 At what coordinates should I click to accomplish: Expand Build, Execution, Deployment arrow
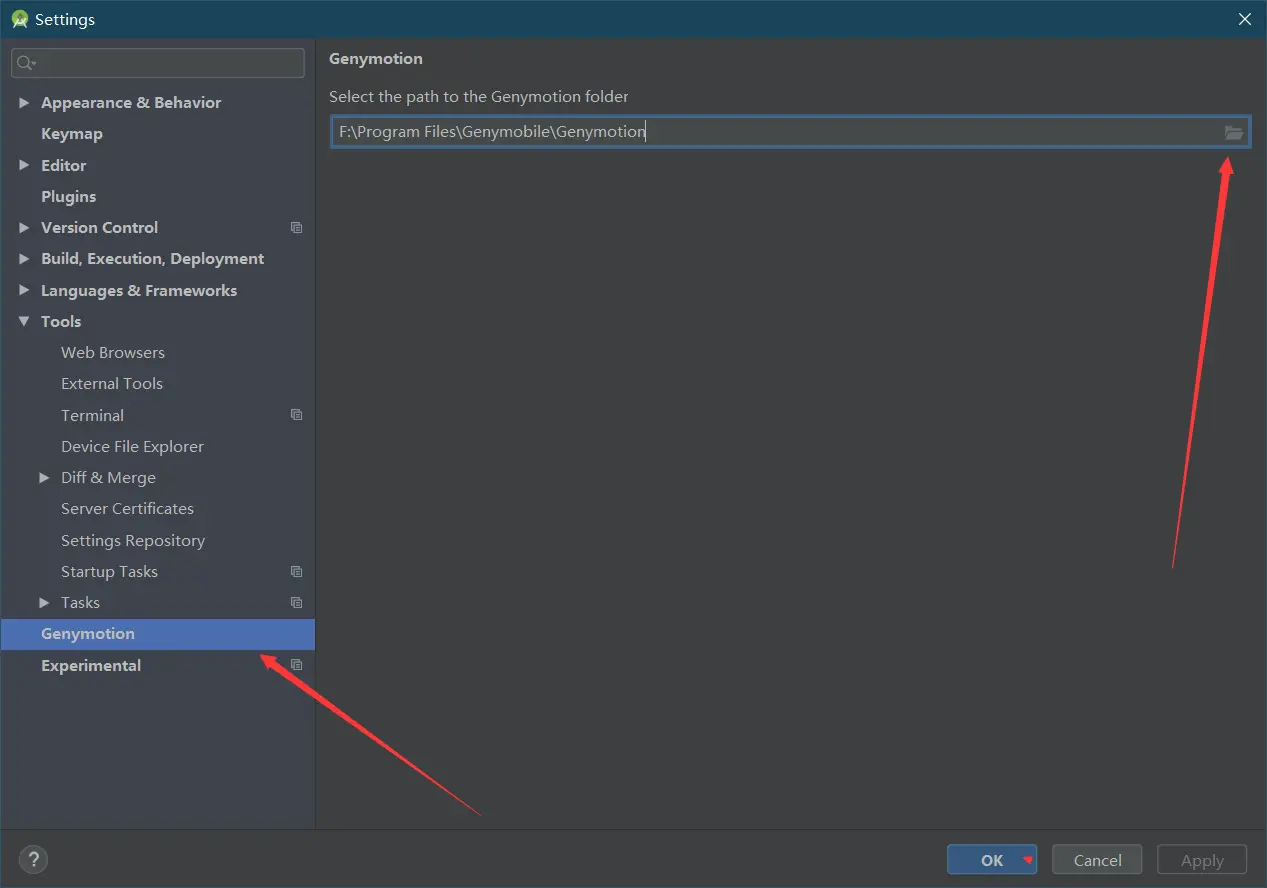point(24,259)
